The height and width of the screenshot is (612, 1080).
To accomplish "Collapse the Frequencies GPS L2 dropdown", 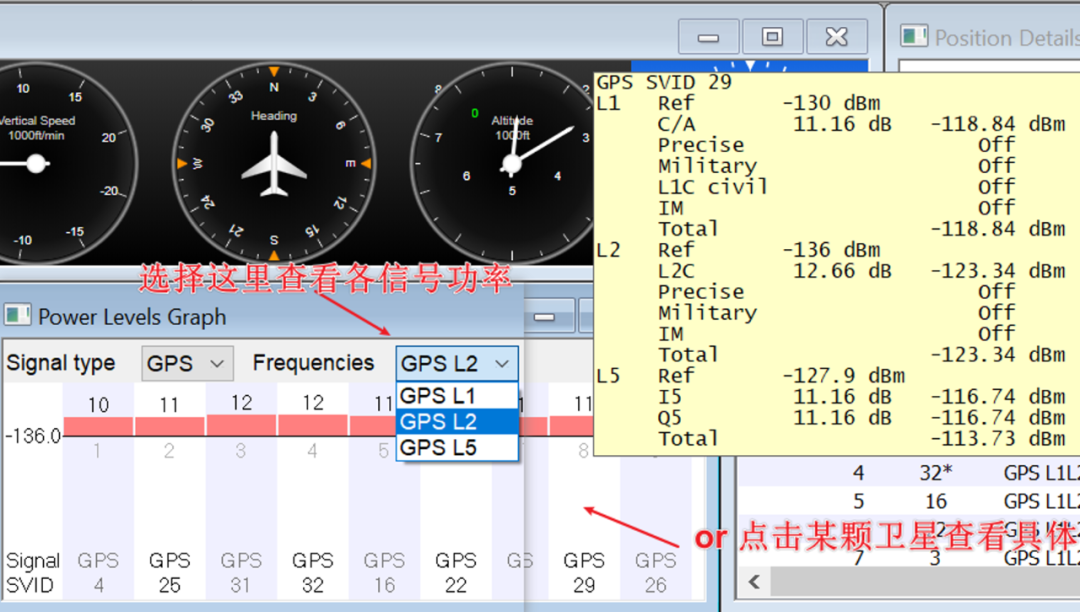I will (x=457, y=363).
